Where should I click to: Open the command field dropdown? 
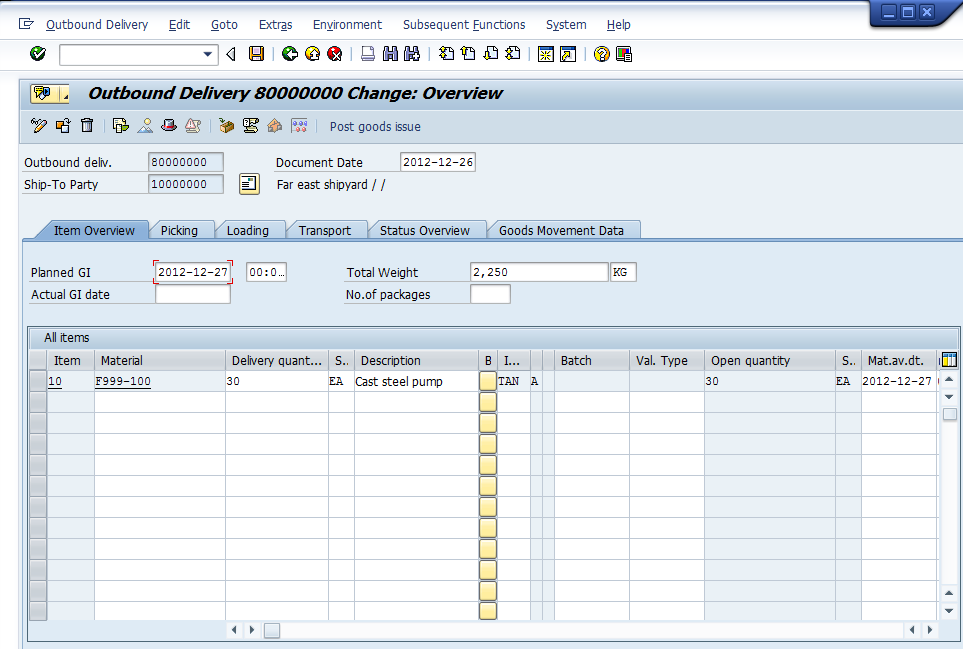(206, 54)
